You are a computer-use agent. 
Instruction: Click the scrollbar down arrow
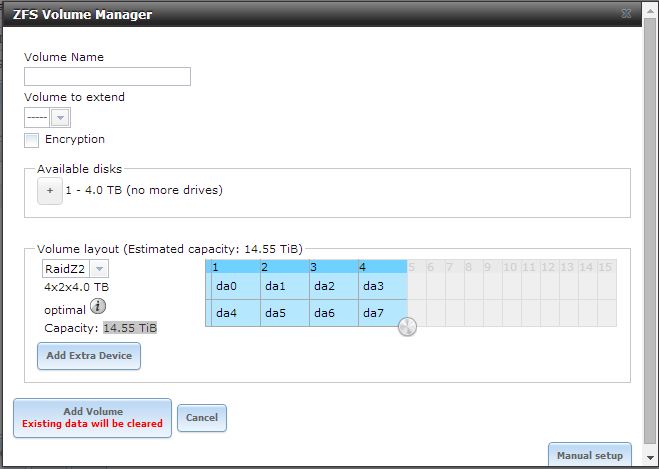(x=650, y=458)
